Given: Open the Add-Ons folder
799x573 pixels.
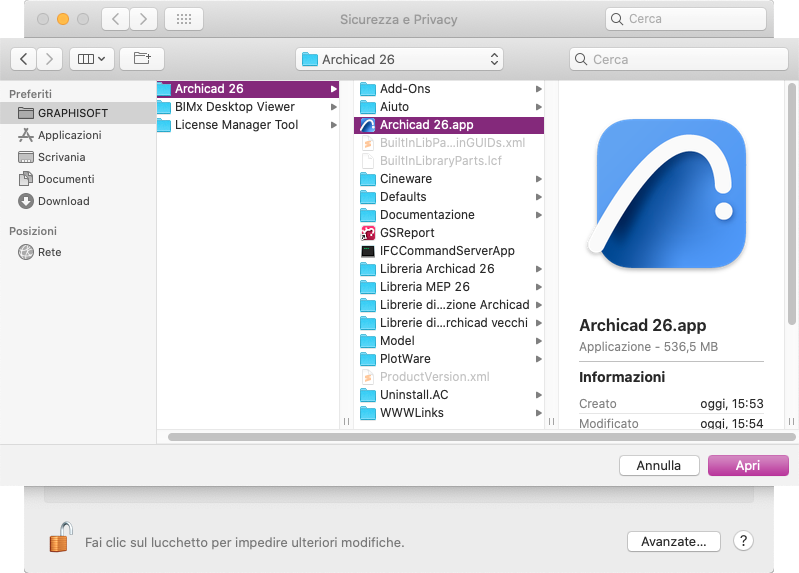Looking at the screenshot, I should [449, 89].
